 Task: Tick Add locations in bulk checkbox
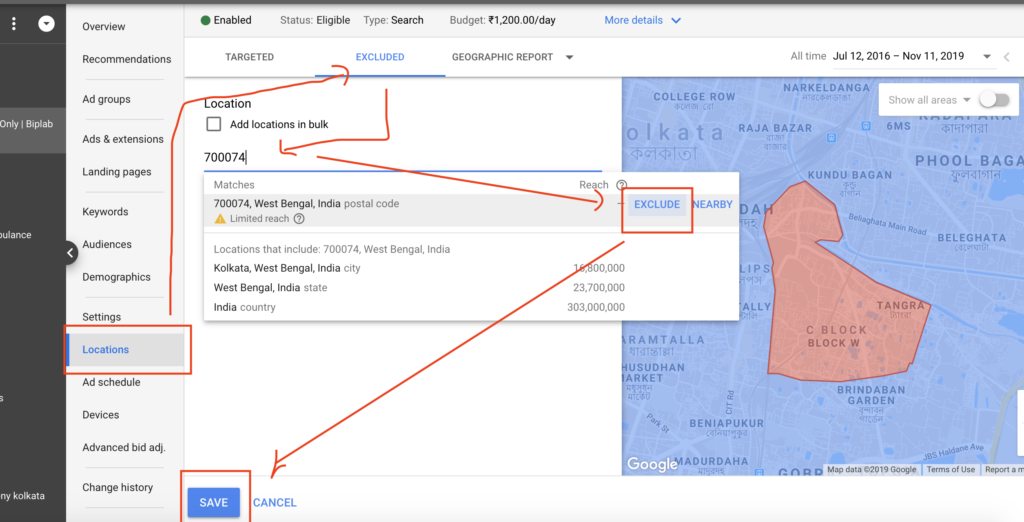[214, 124]
